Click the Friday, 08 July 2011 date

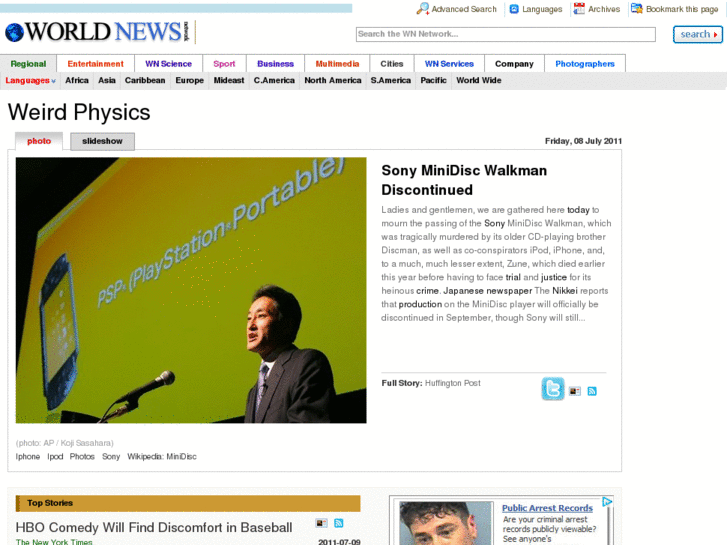point(583,141)
